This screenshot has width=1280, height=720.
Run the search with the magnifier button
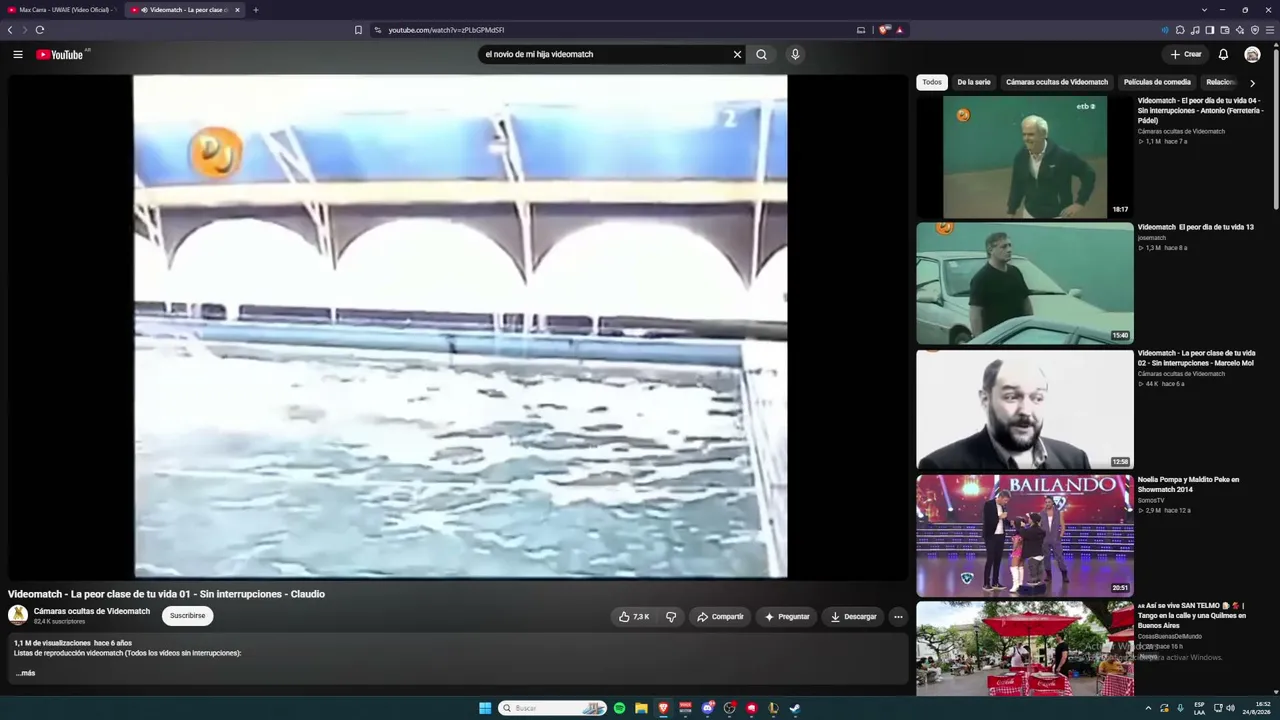(761, 55)
